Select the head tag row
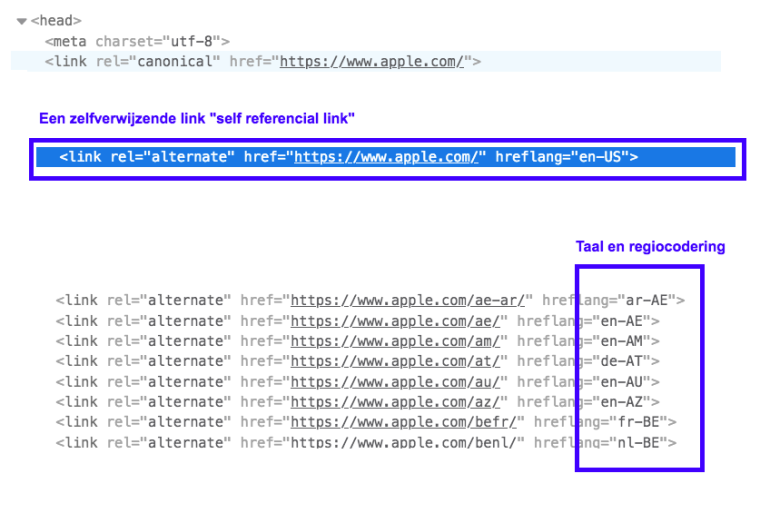This screenshot has height=513, width=770. coord(56,21)
